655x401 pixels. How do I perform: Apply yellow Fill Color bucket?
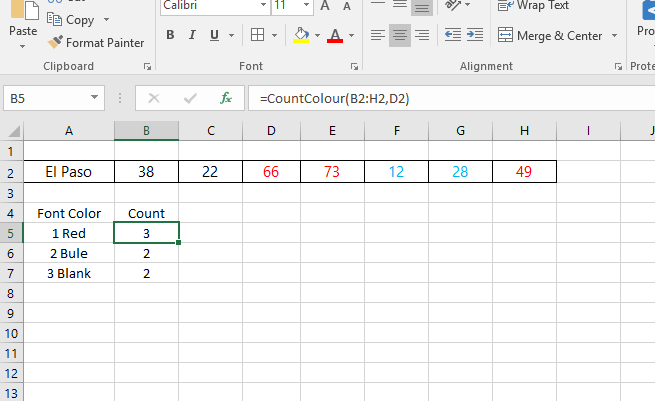click(x=301, y=35)
